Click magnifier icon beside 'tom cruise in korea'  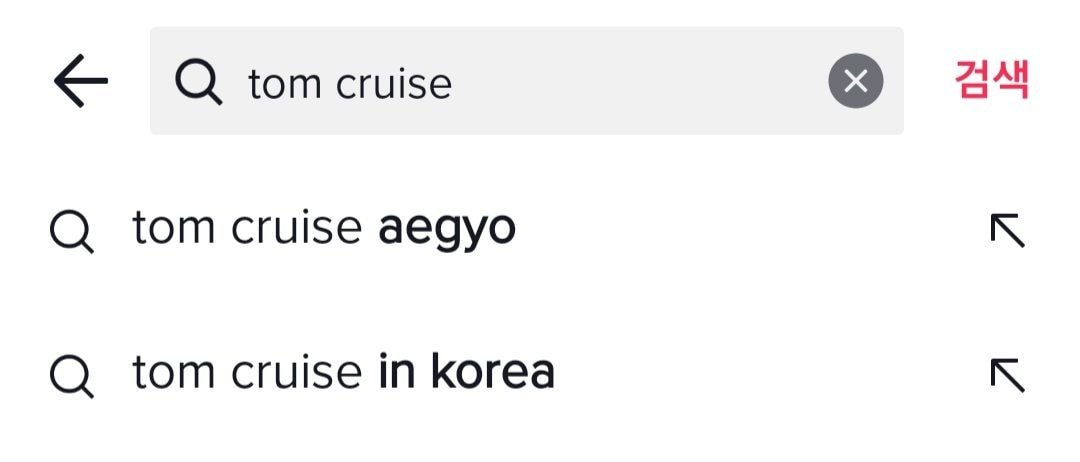tap(71, 375)
